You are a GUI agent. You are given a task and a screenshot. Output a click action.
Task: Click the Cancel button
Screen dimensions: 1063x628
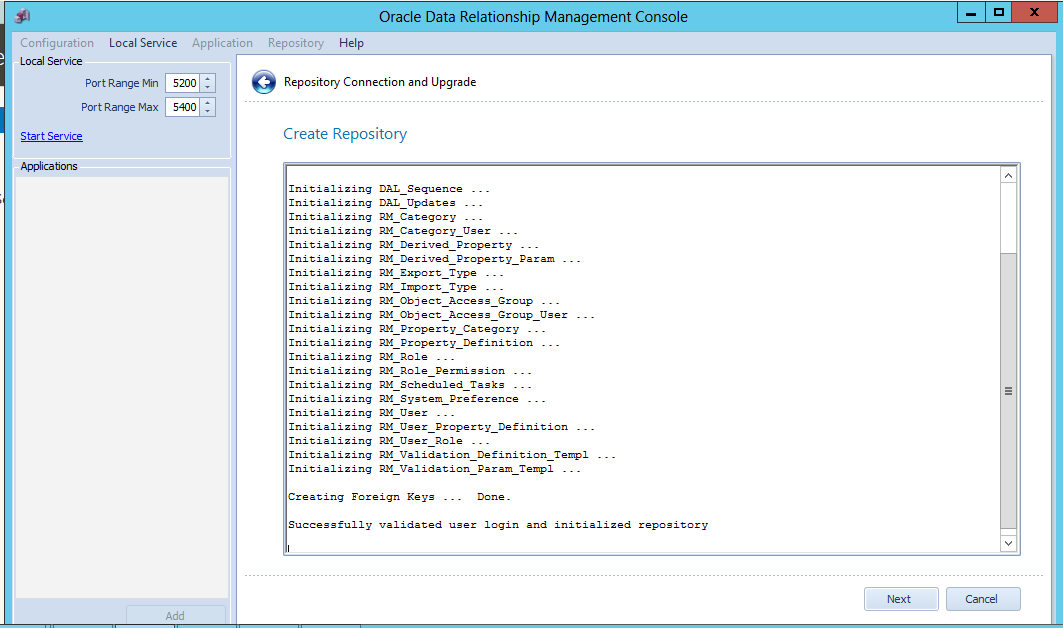pos(983,599)
